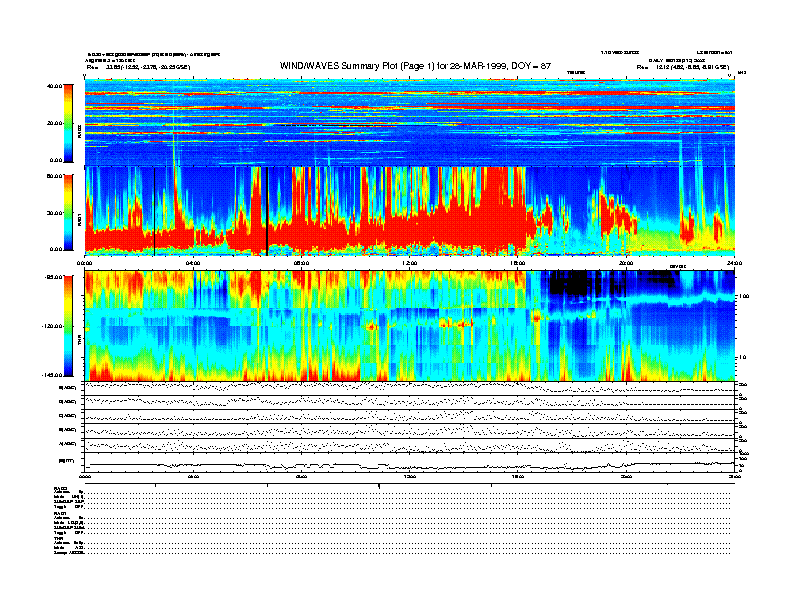Click the 20:00 tick label below RAD1 spectrogram
Viewport: 792px width, 612px height.
tap(626, 263)
